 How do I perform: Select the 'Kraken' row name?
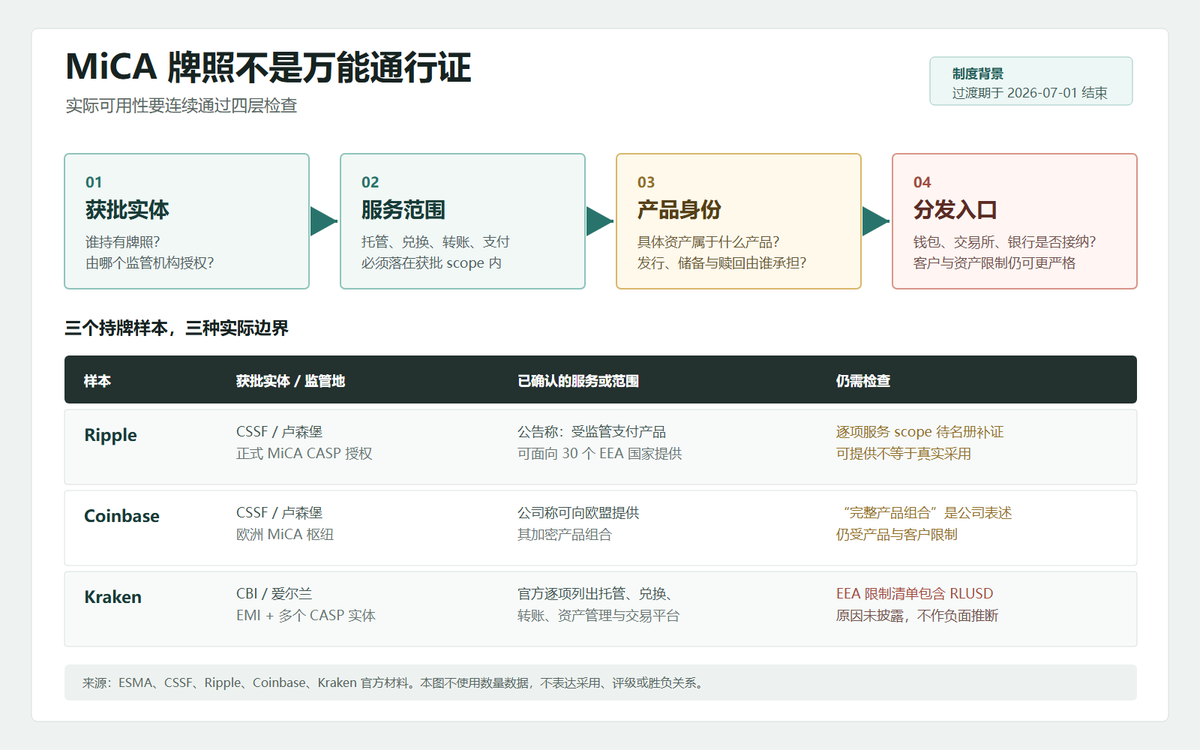113,597
